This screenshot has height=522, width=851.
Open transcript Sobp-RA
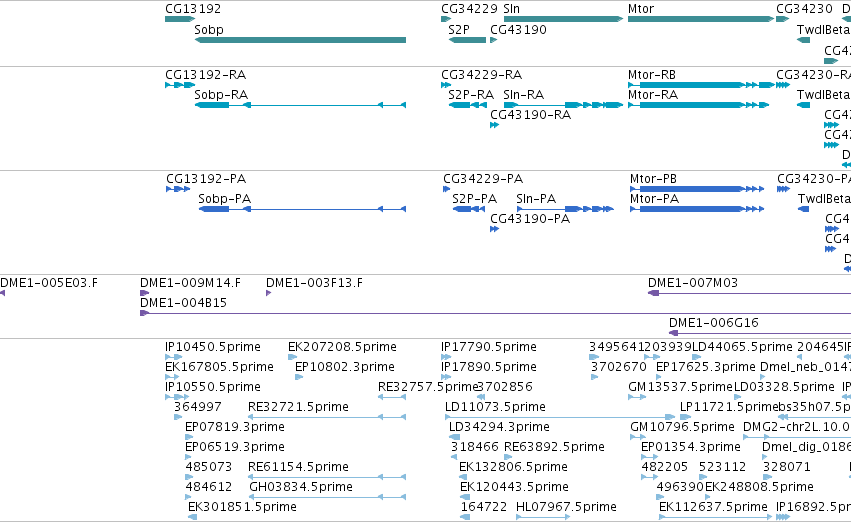(x=221, y=95)
